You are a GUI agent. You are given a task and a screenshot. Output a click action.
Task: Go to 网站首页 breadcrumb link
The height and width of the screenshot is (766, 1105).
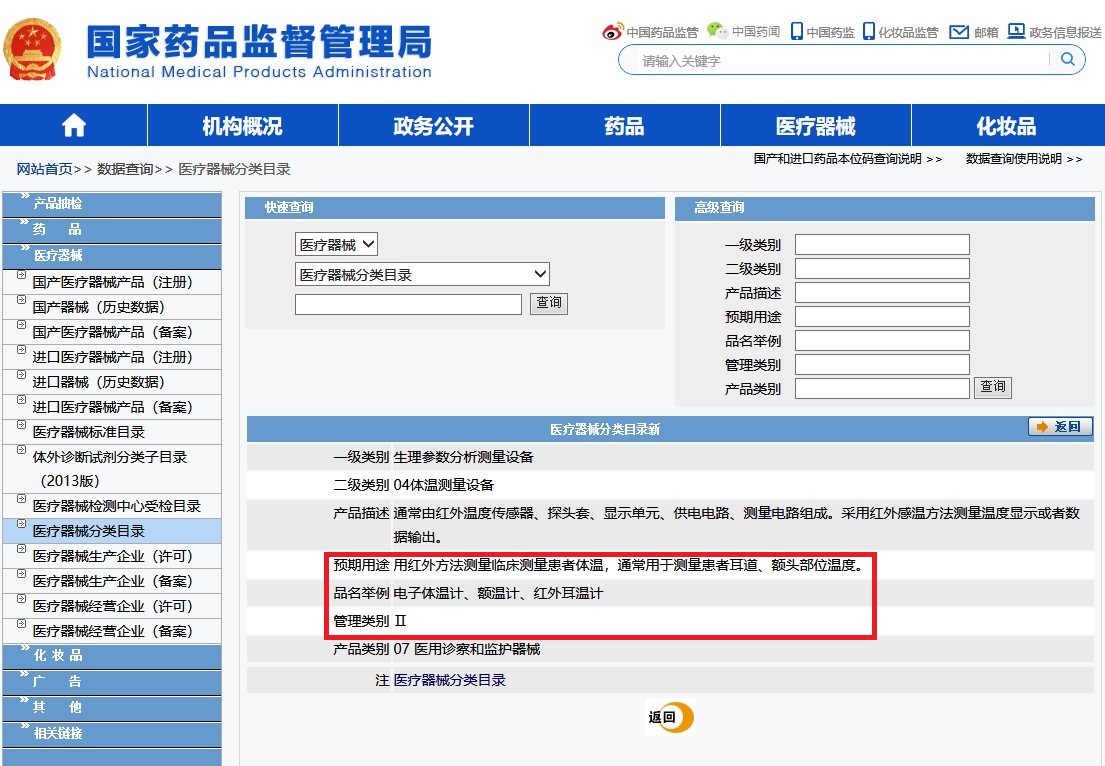(x=44, y=169)
